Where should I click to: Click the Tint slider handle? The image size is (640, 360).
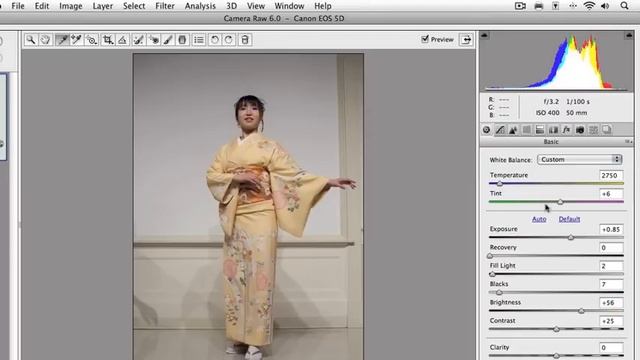pos(560,202)
